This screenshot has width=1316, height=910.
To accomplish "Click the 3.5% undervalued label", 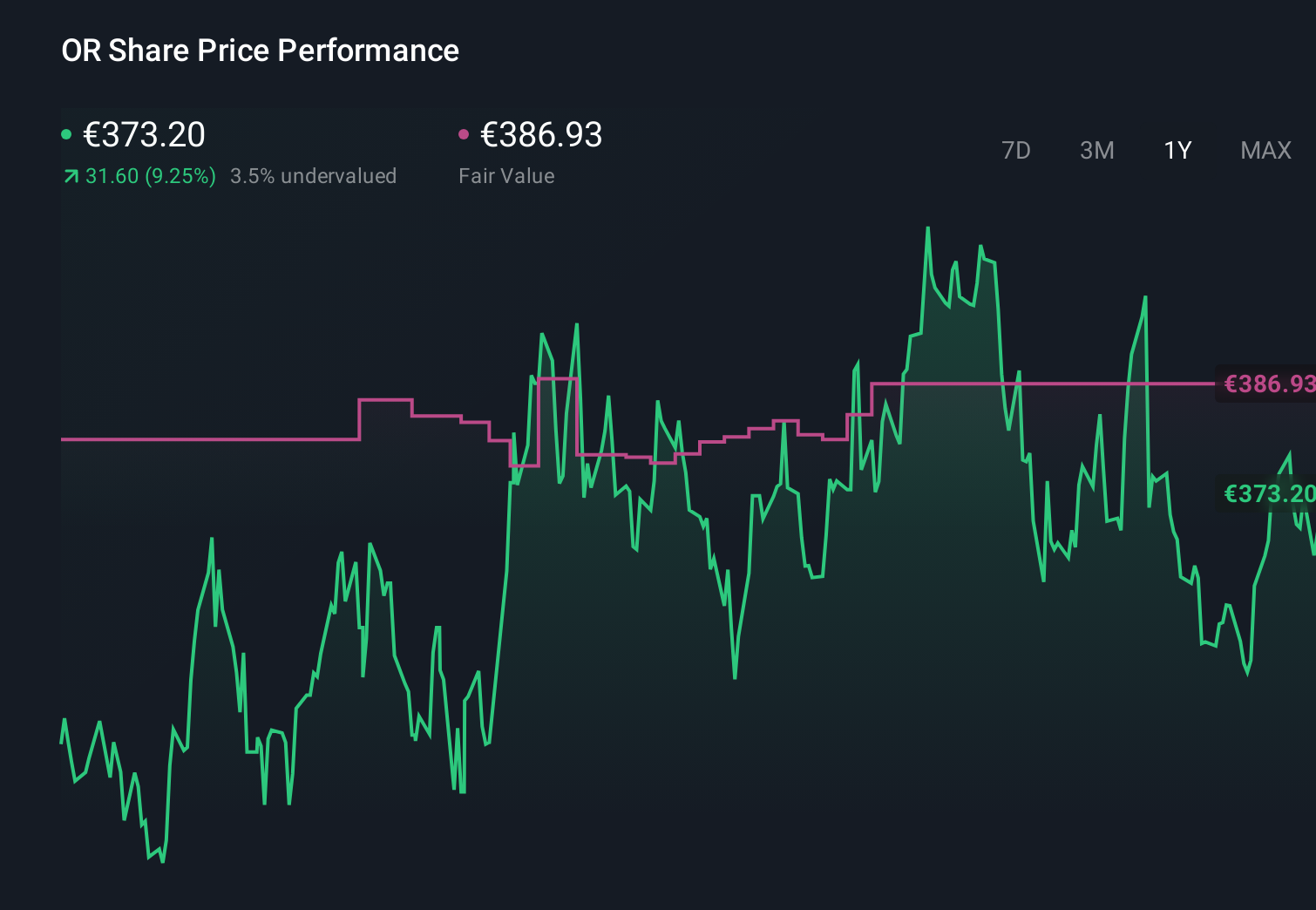I will pos(314,175).
